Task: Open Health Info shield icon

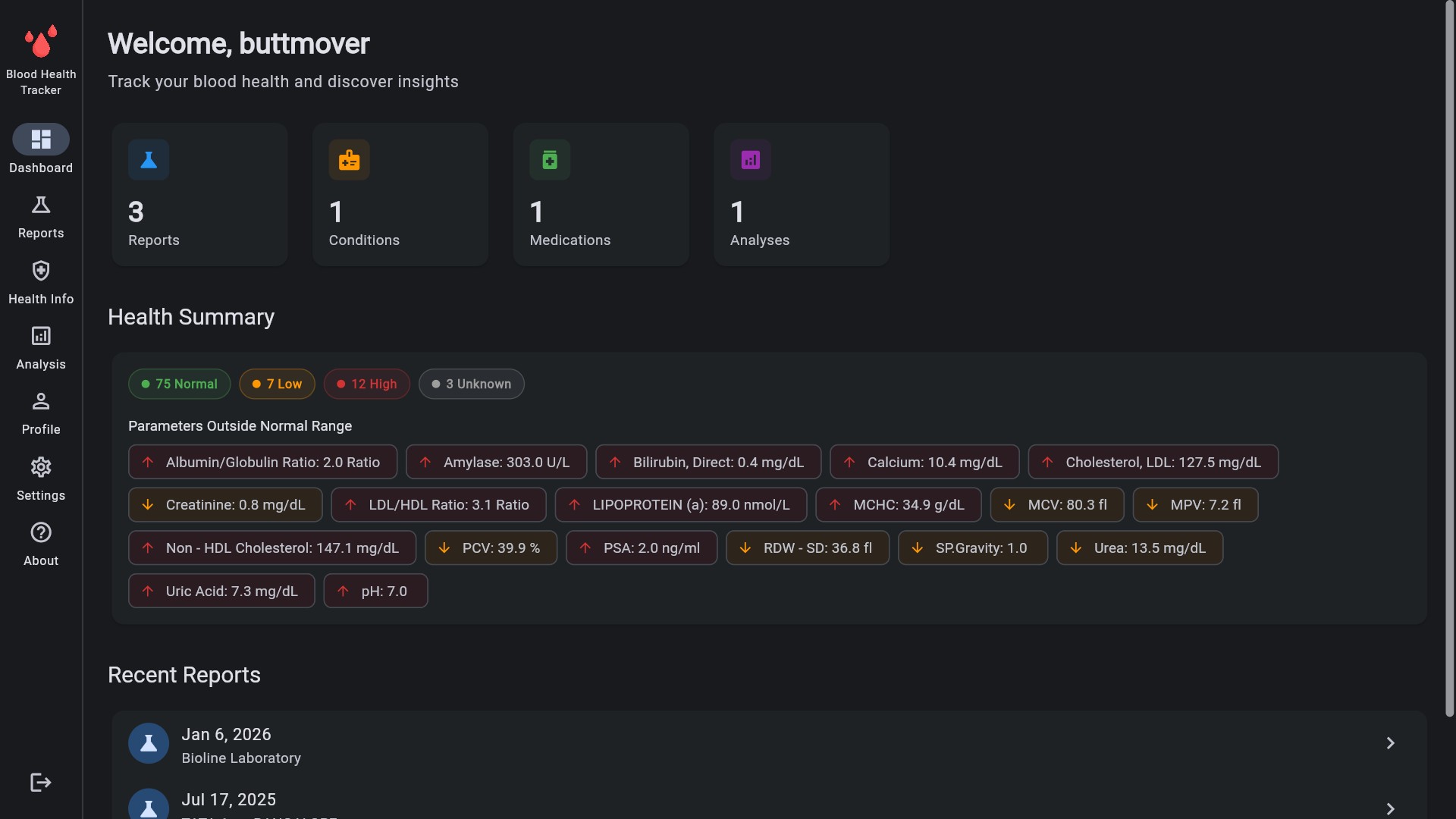Action: click(x=41, y=271)
